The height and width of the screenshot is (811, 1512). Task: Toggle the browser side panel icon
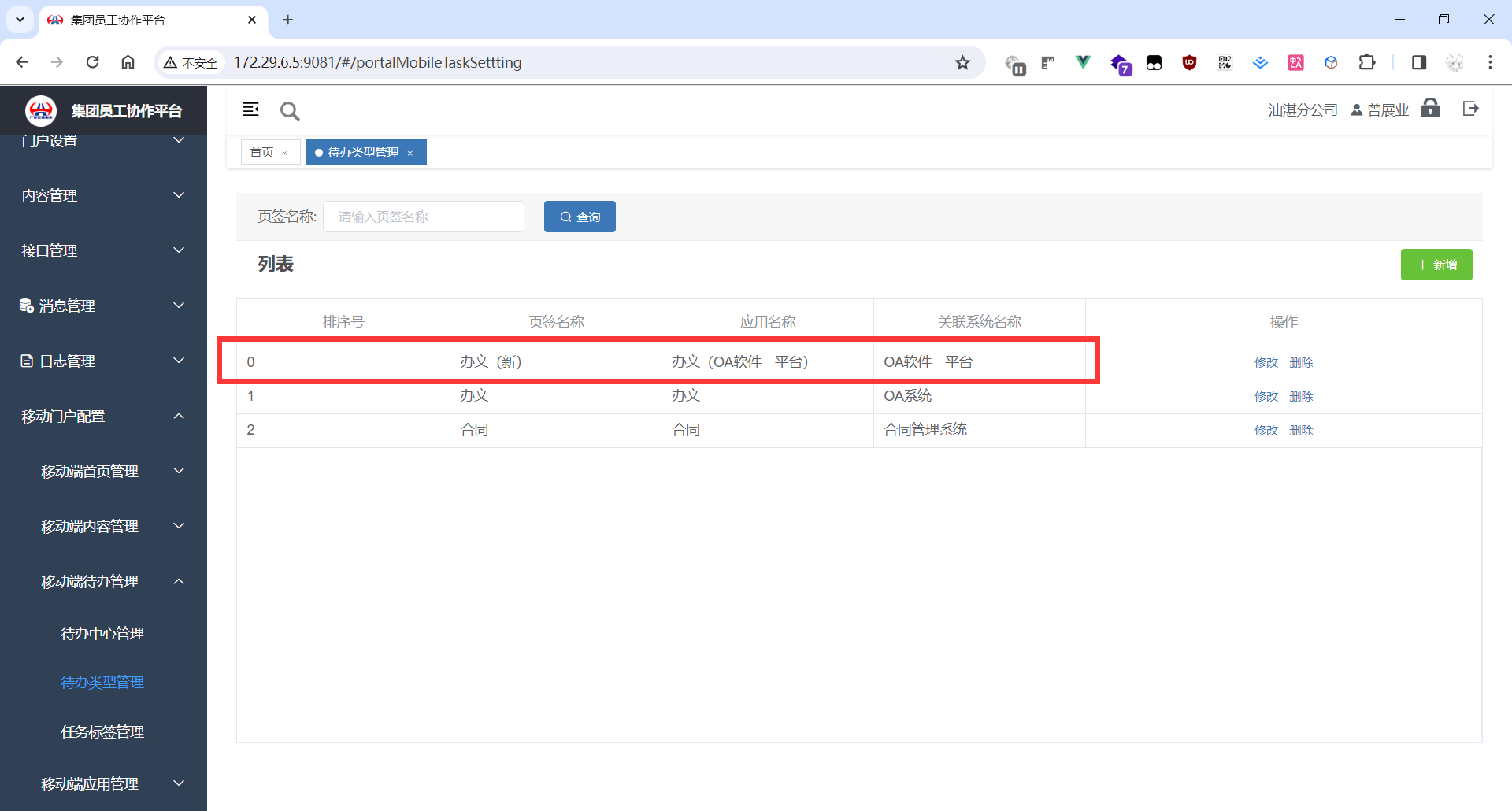point(1419,62)
